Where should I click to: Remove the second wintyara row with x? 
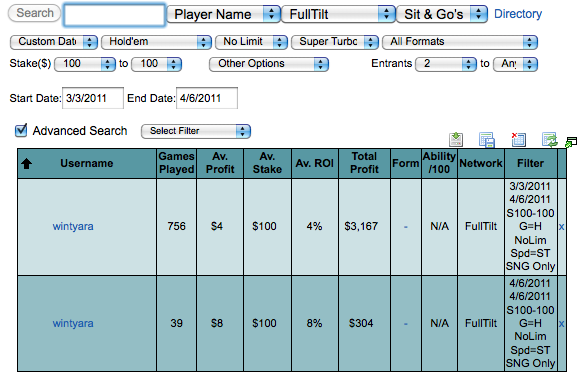[x=561, y=323]
